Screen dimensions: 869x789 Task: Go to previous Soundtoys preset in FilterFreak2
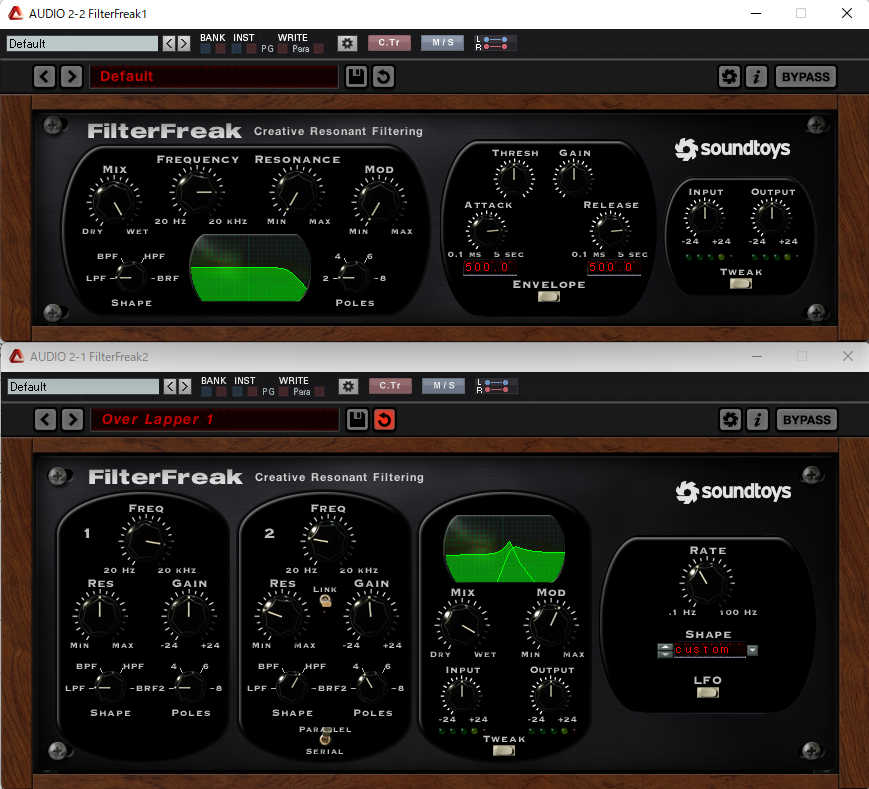tap(45, 419)
